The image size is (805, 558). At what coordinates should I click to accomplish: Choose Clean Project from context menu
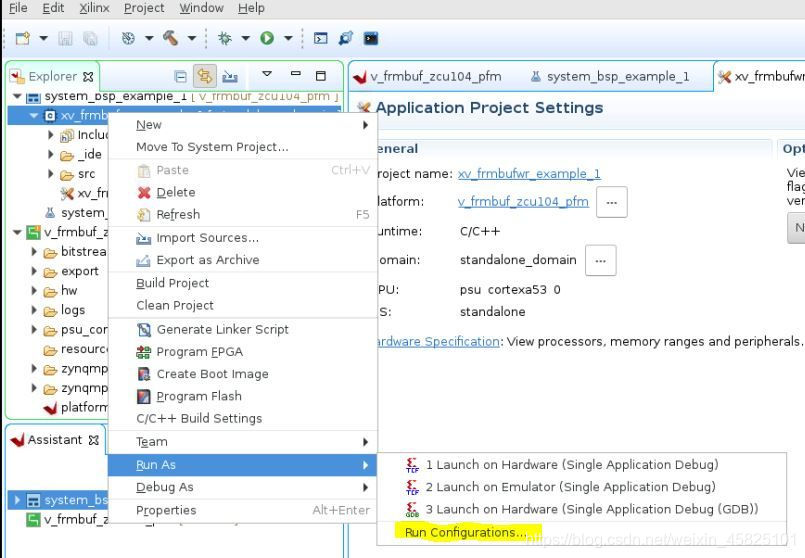(x=243, y=305)
